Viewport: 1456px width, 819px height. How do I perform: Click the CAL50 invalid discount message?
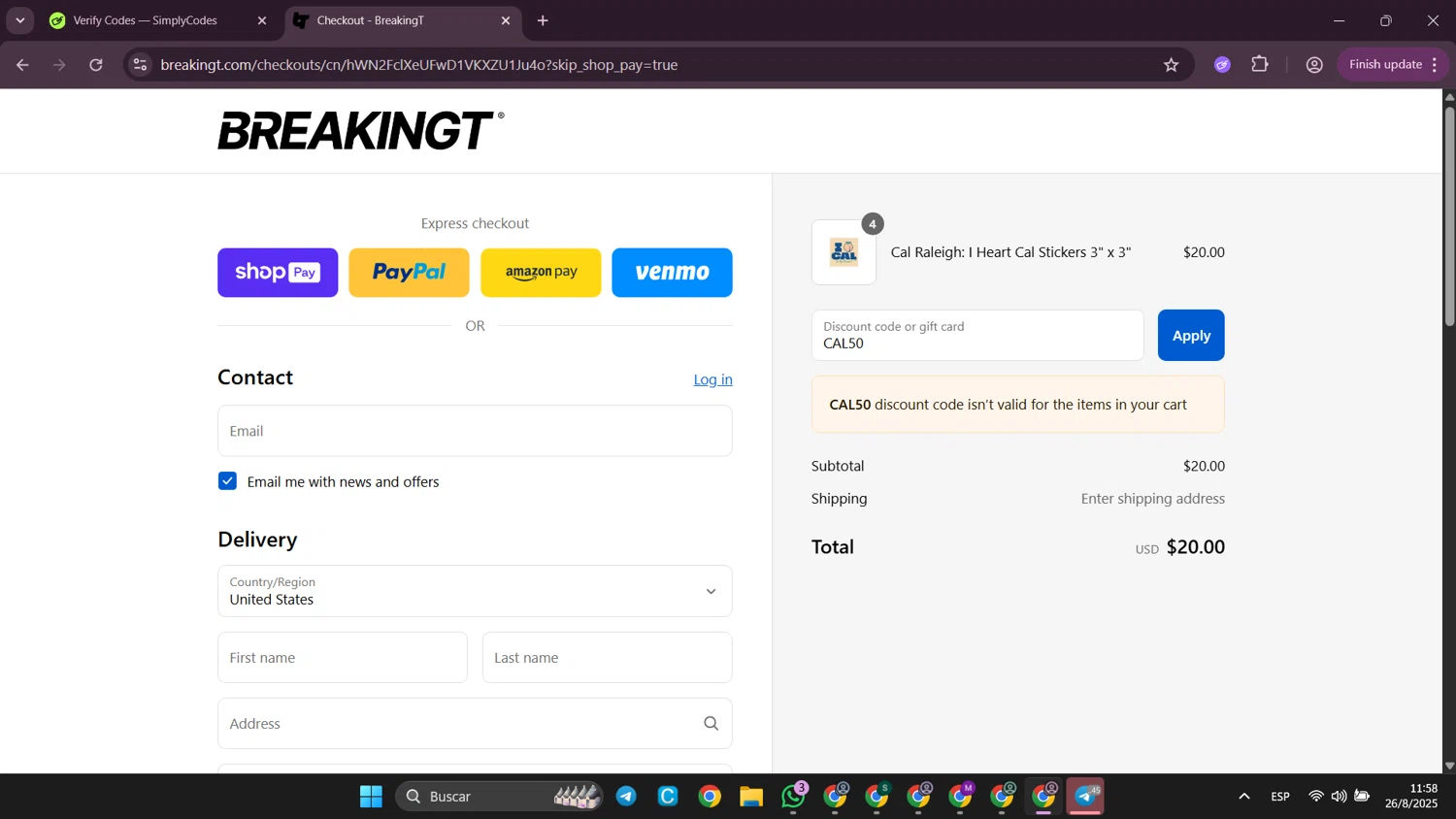click(1018, 405)
